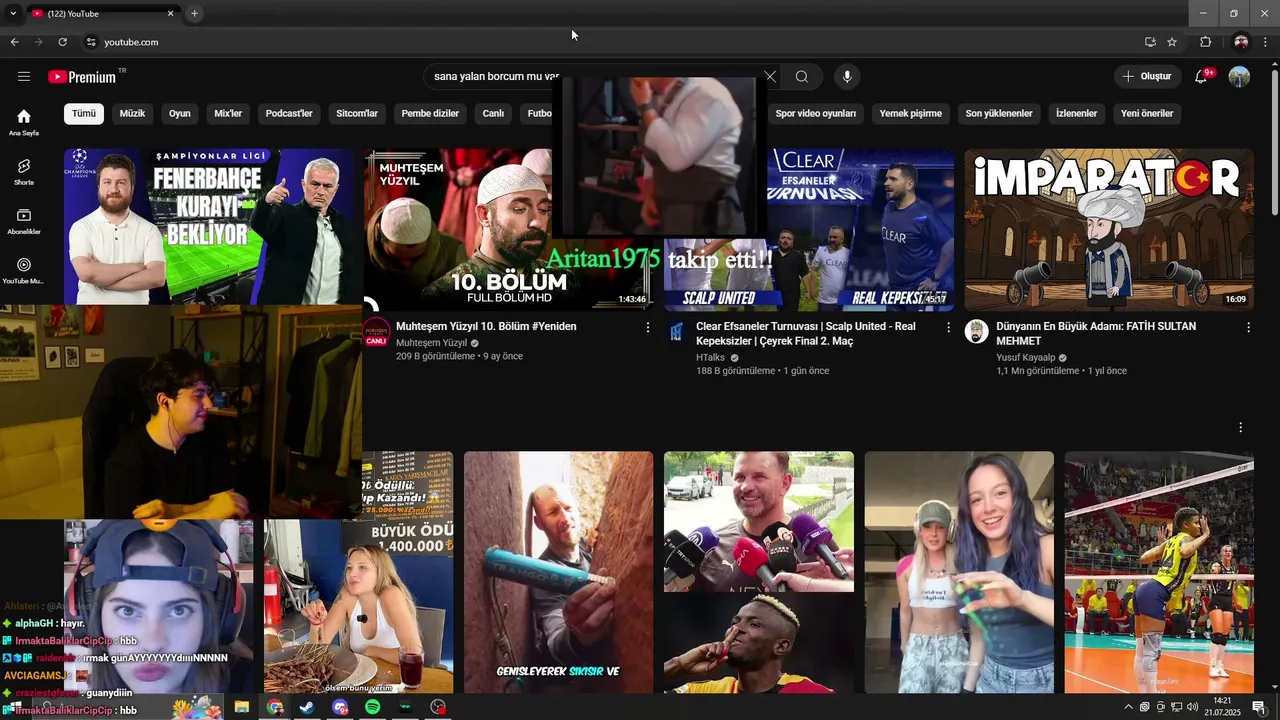Open the notifications bell
The height and width of the screenshot is (720, 1280).
tap(1202, 77)
